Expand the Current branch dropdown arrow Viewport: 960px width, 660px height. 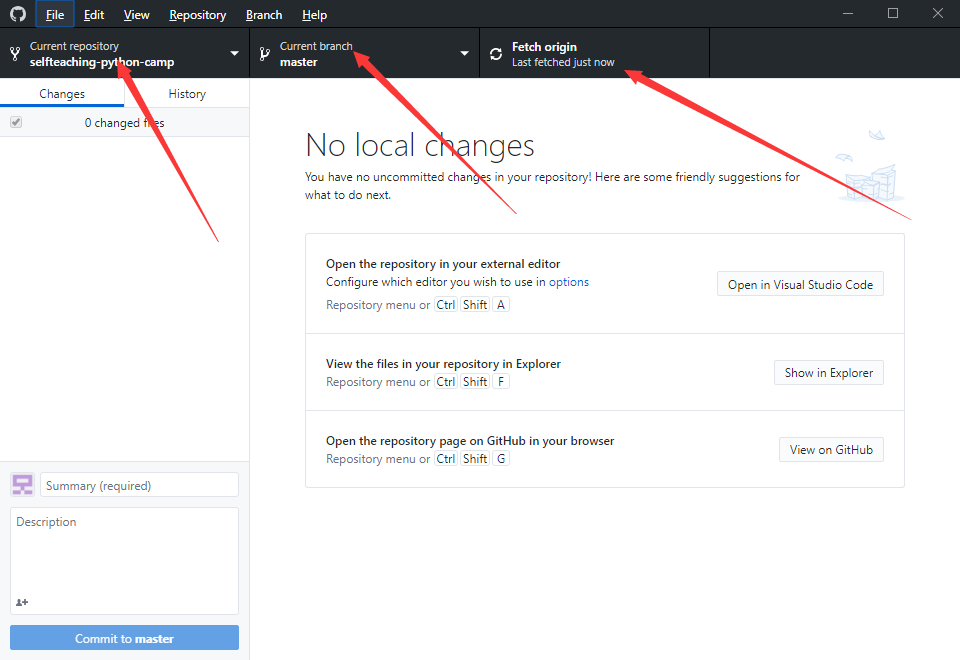(x=465, y=53)
